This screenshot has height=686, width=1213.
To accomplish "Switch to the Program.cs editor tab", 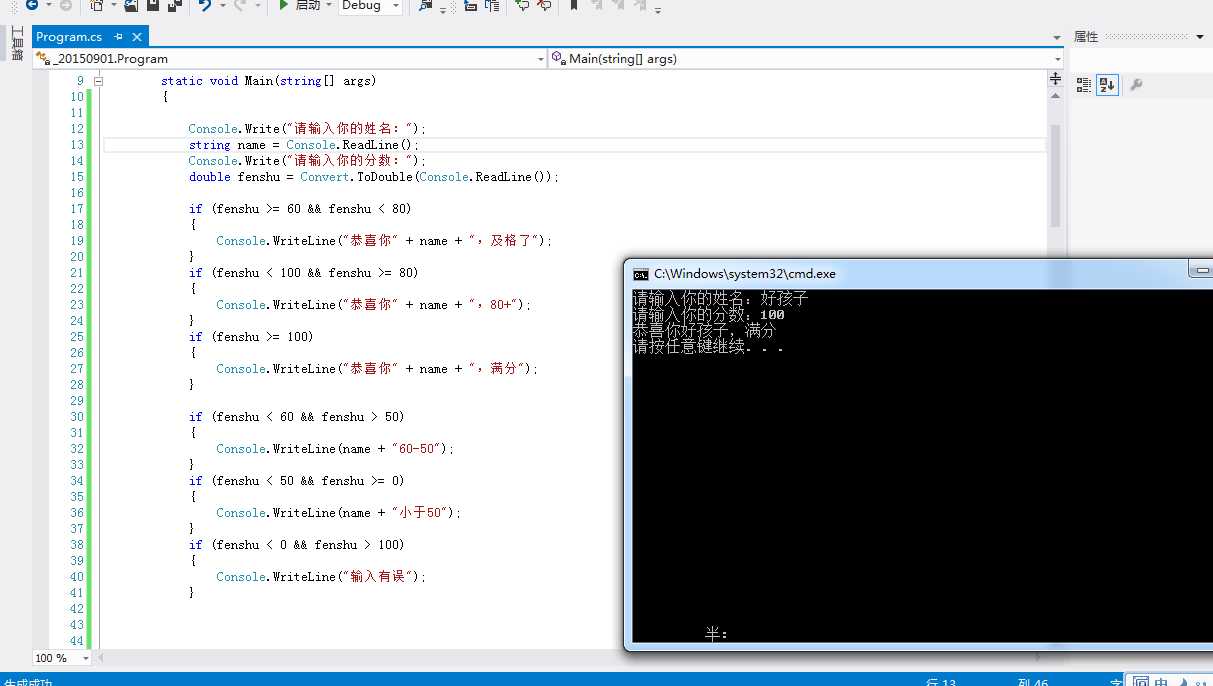I will pos(69,36).
